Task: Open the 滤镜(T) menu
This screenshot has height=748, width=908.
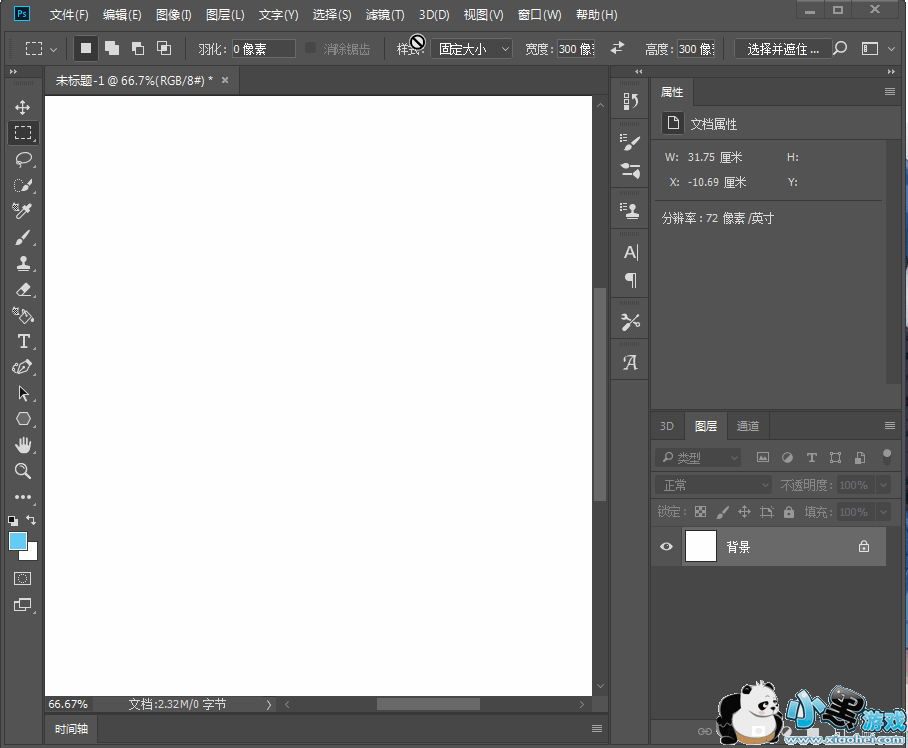Action: coord(385,15)
